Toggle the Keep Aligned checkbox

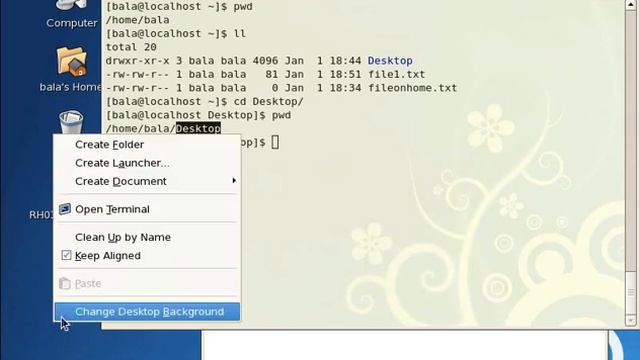pyautogui.click(x=66, y=256)
